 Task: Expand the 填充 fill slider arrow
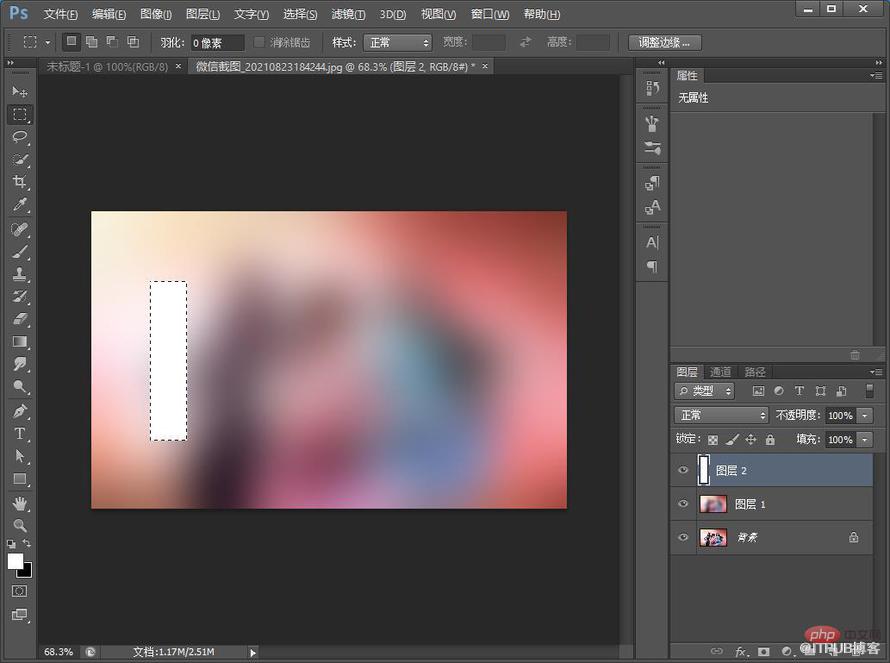pos(864,439)
